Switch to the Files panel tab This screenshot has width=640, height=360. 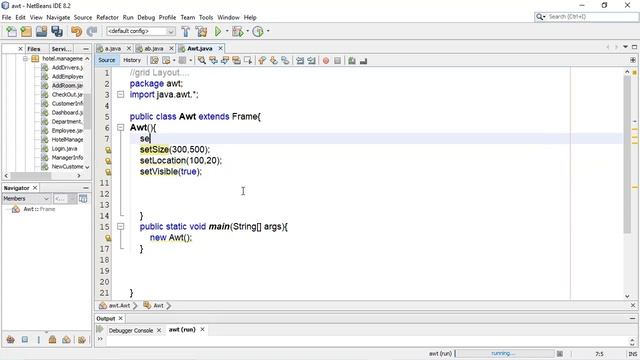coord(34,49)
